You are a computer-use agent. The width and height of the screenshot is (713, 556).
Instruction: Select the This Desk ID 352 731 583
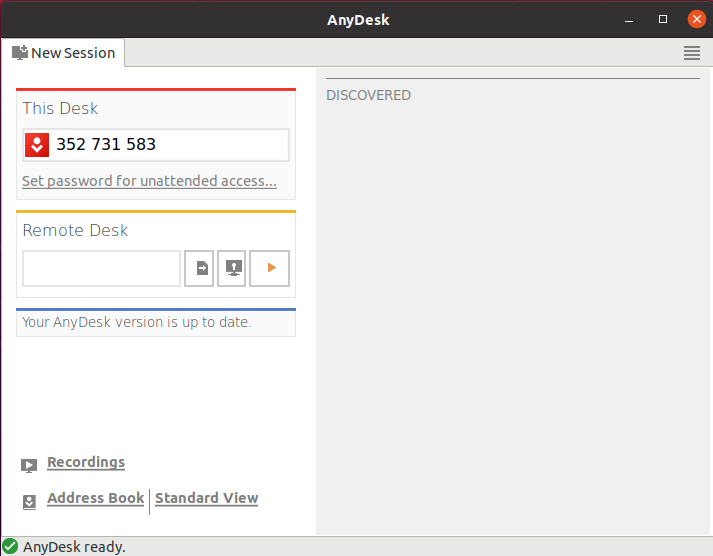tap(106, 144)
